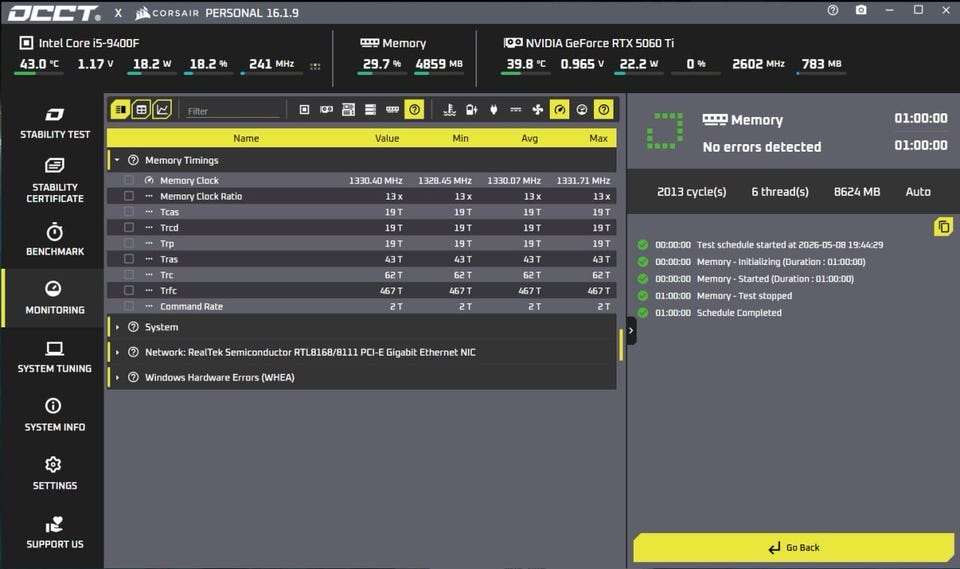Open the System Info section
This screenshot has width=960, height=569.
(x=54, y=415)
